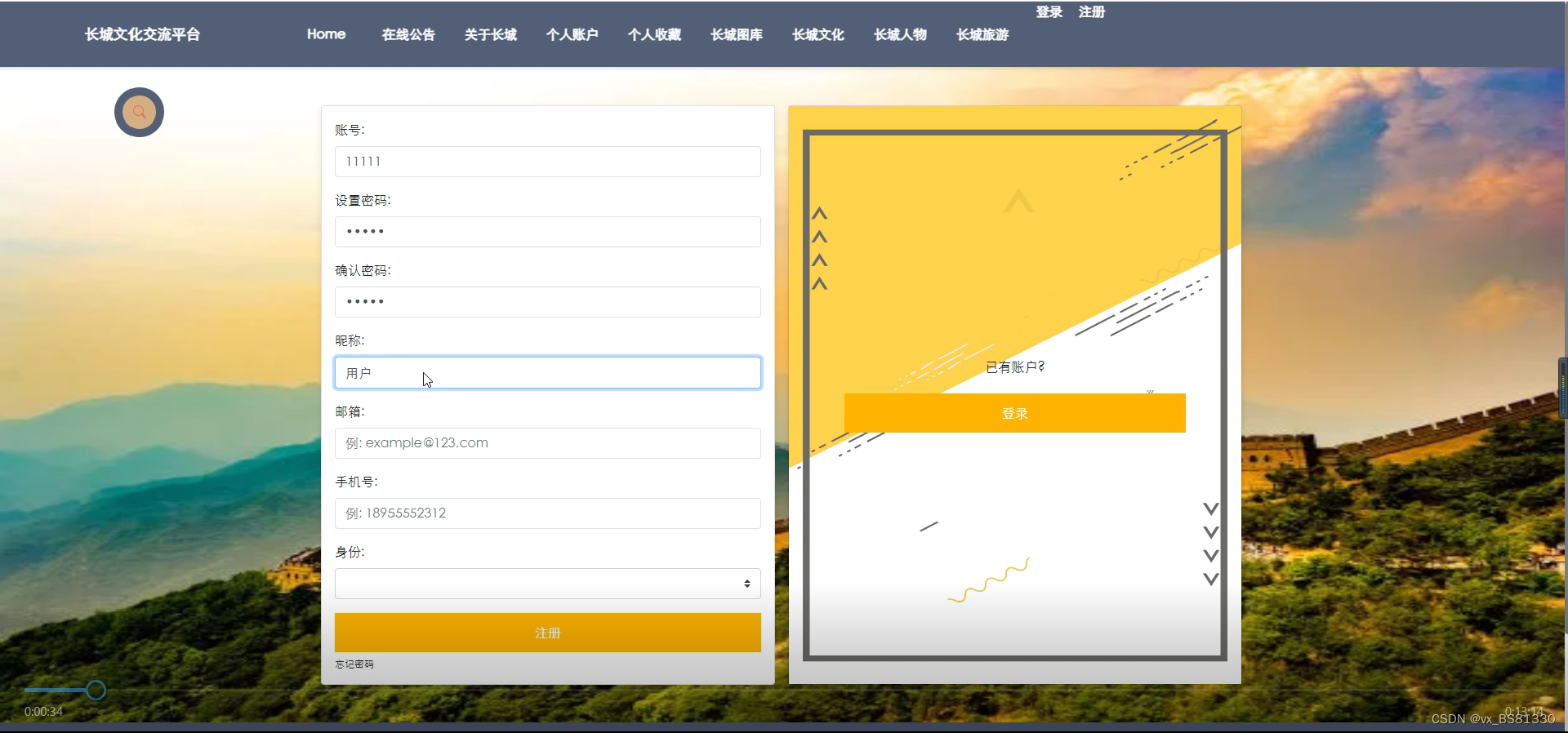Click the 设置密码 password field
This screenshot has width=1568, height=733.
click(x=547, y=232)
